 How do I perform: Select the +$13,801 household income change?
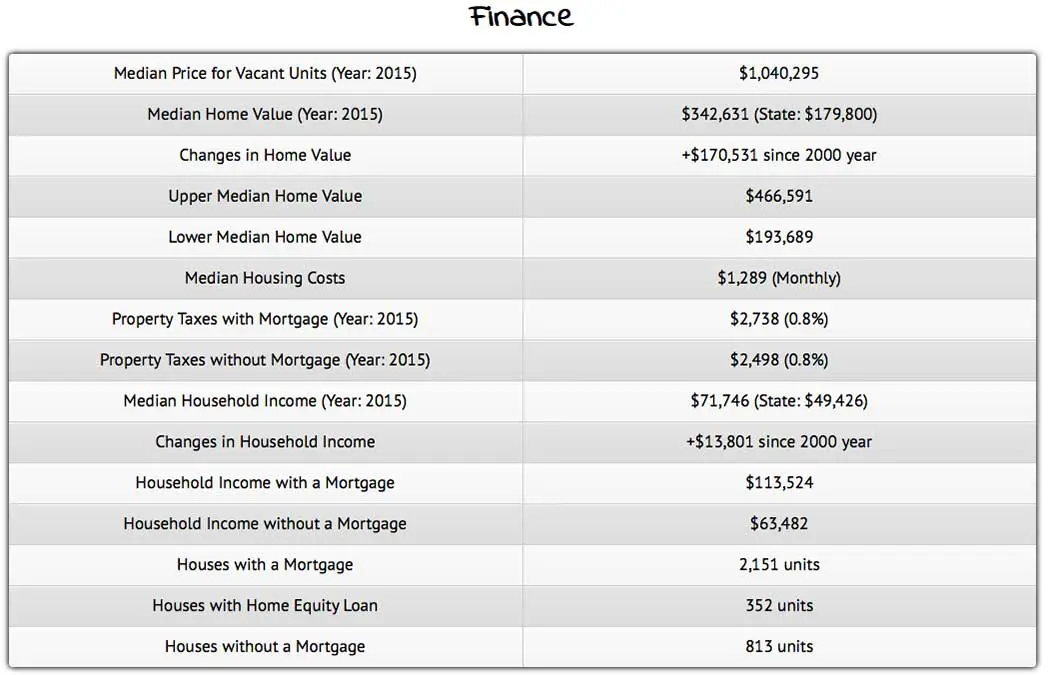(x=779, y=442)
